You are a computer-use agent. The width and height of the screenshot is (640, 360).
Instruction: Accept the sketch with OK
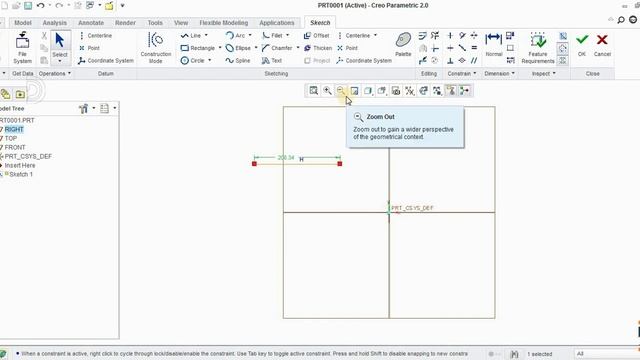click(582, 45)
